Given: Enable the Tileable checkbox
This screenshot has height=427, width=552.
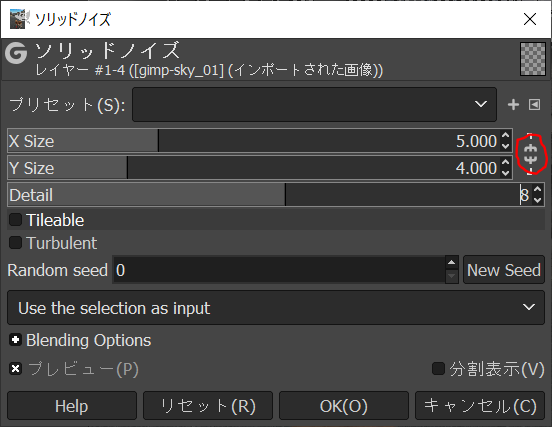Looking at the screenshot, I should tap(15, 220).
